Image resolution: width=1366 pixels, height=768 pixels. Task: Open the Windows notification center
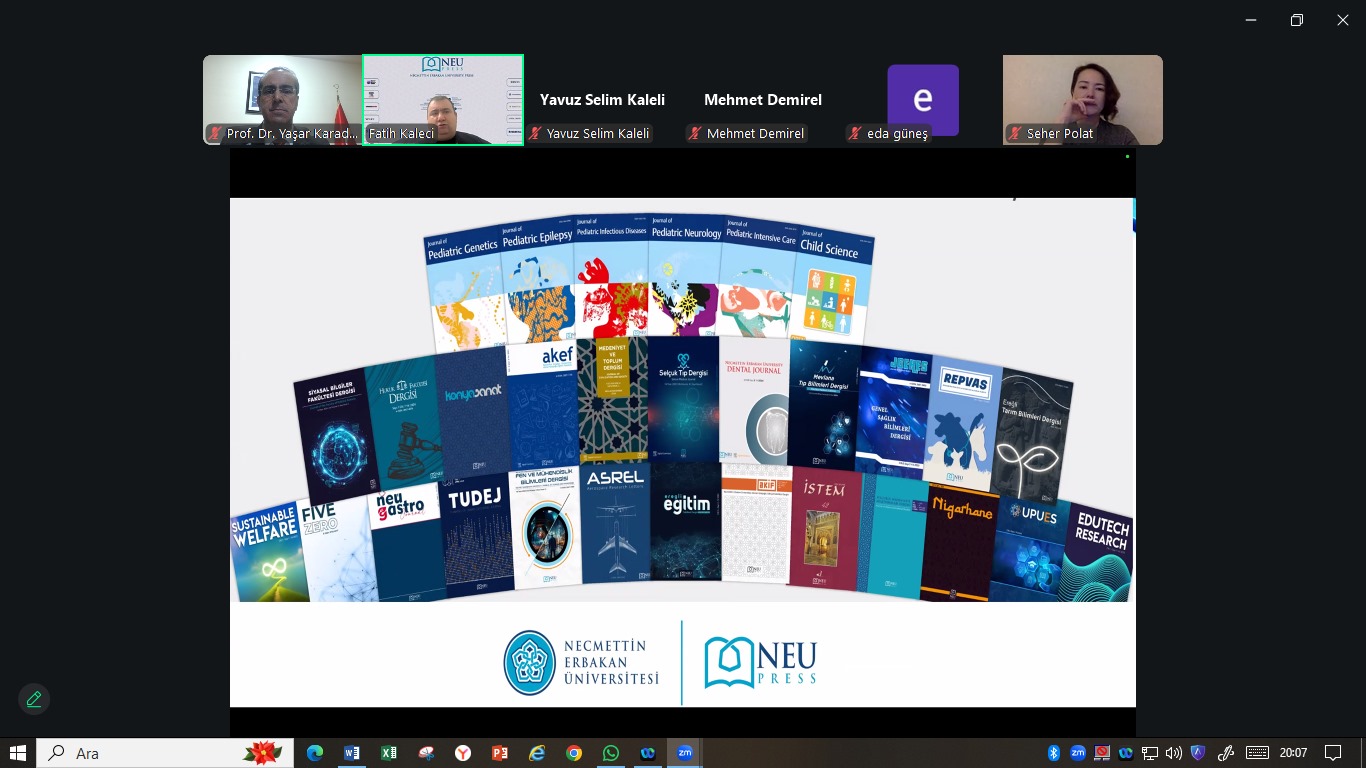(1333, 753)
